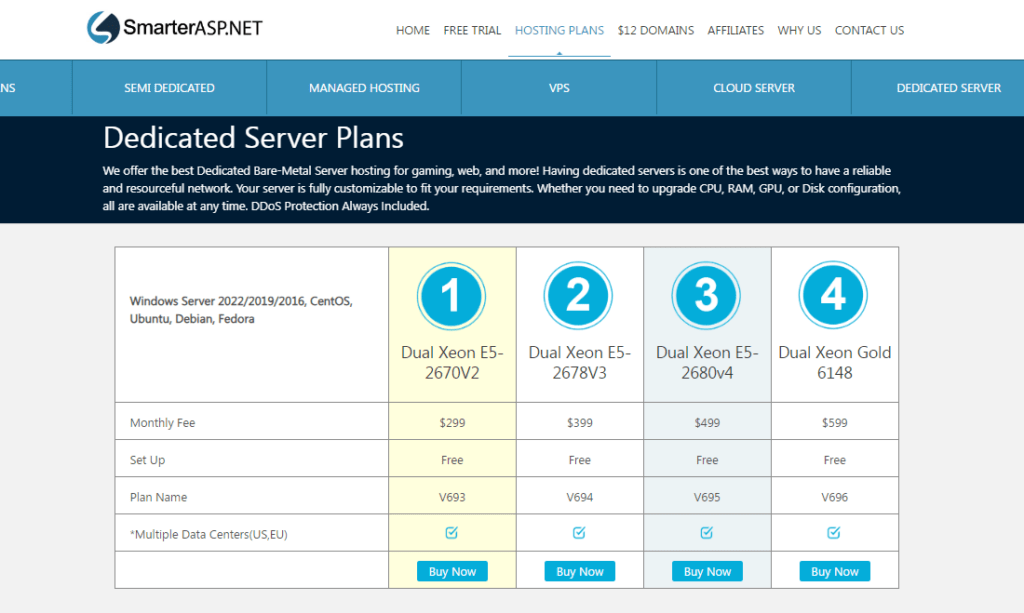Toggle data centers checkmark for plan V693

click(452, 533)
